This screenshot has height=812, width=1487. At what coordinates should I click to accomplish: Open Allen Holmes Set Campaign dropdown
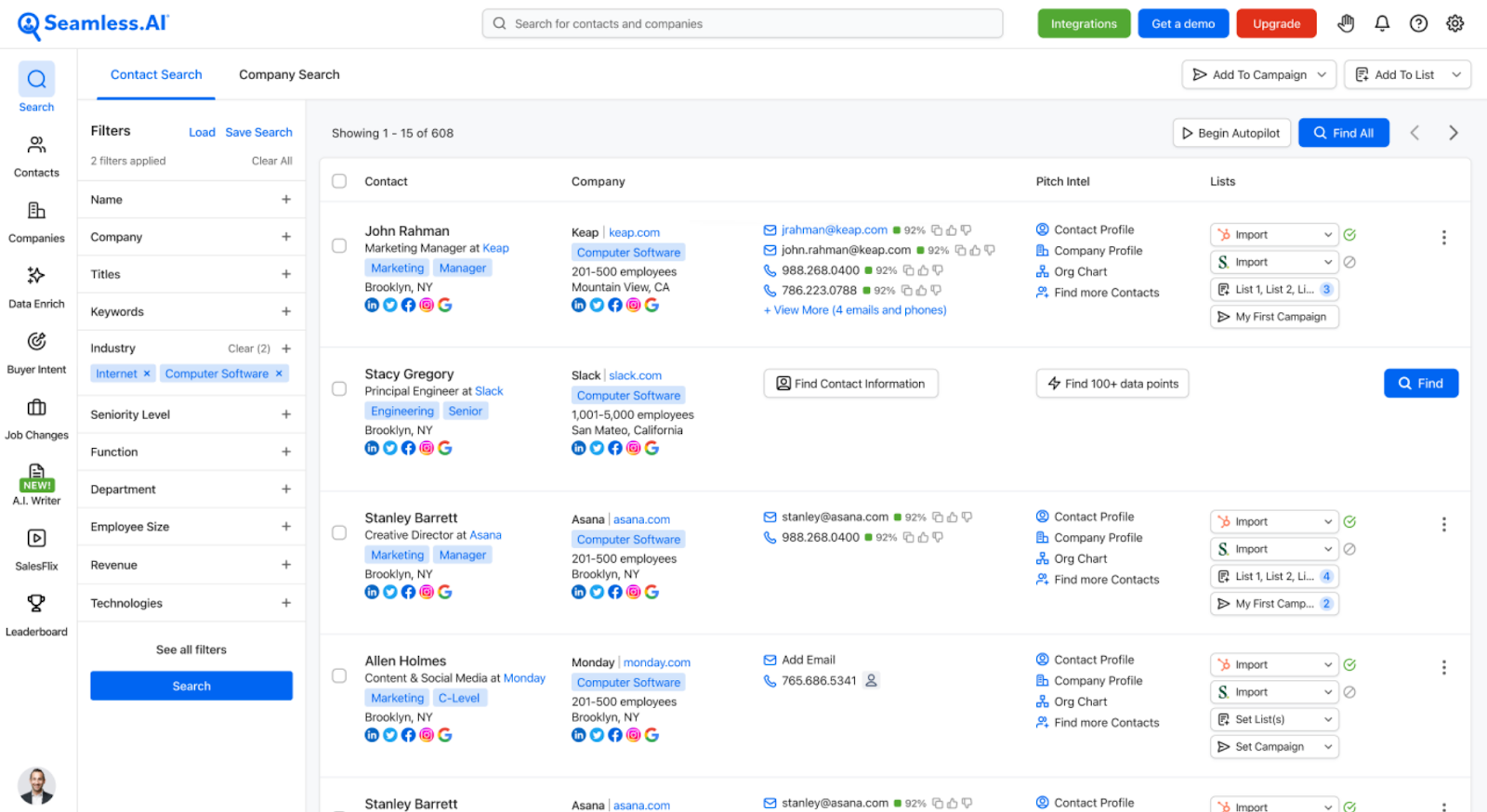(1274, 747)
